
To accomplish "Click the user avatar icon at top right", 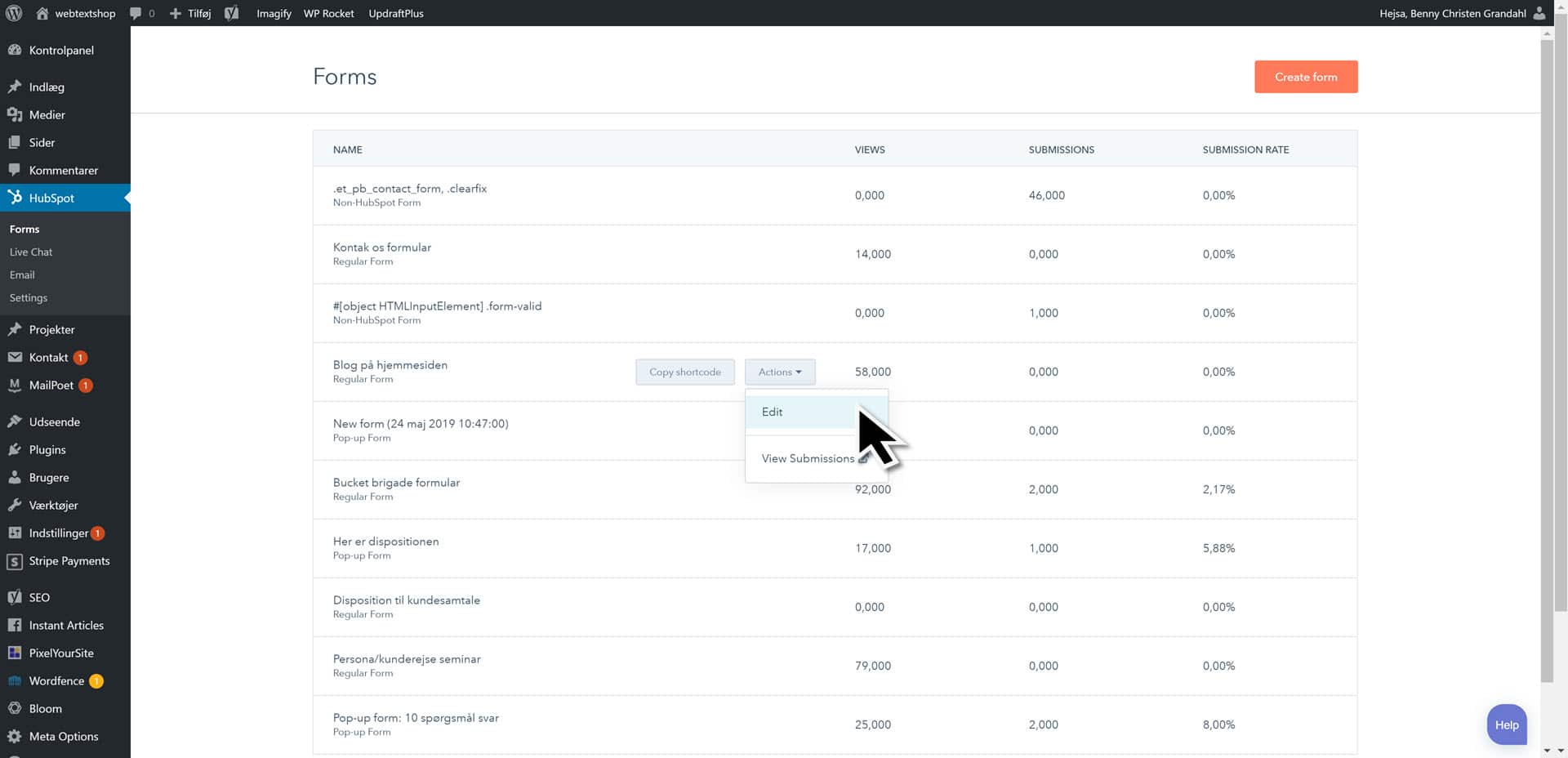I will pyautogui.click(x=1539, y=13).
